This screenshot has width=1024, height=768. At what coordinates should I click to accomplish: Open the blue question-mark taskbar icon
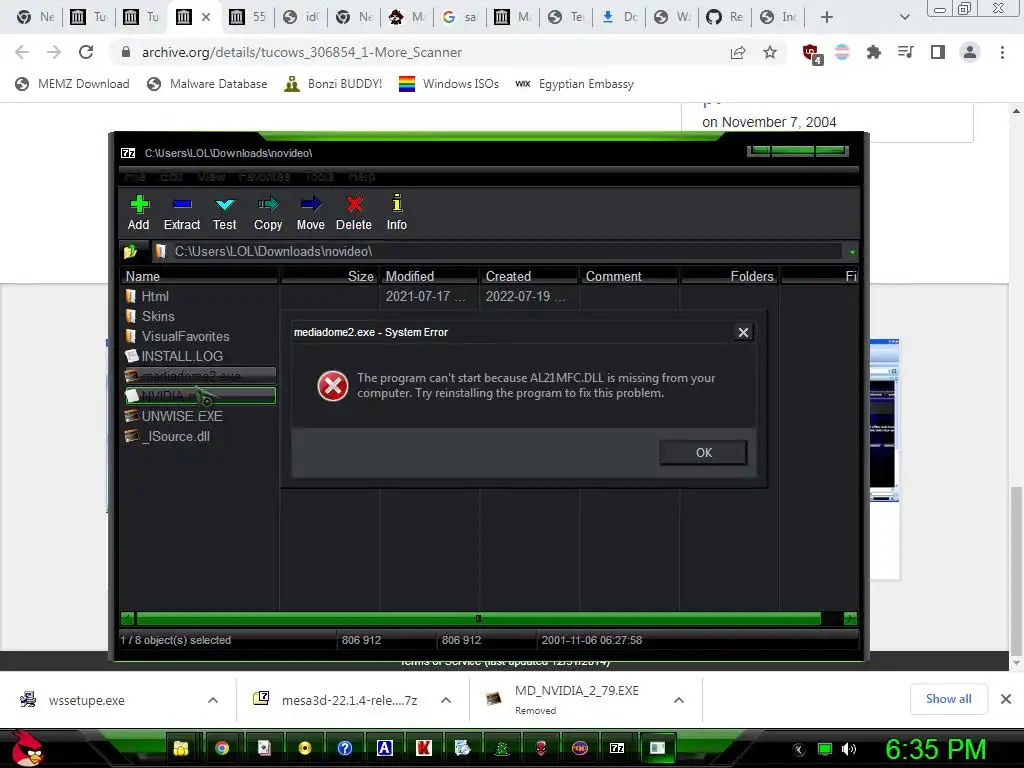tap(345, 748)
